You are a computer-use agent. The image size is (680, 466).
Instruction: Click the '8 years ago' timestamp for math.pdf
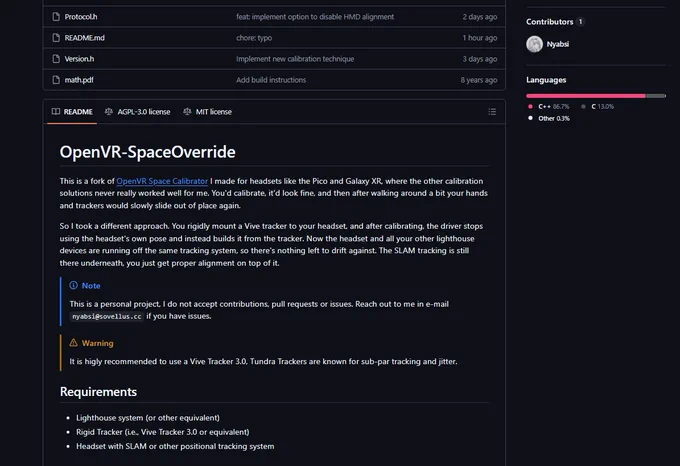click(479, 80)
